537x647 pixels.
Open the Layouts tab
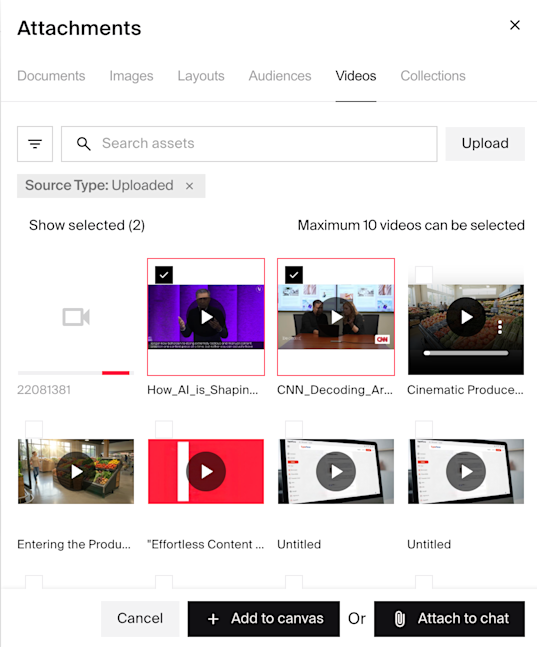(201, 76)
